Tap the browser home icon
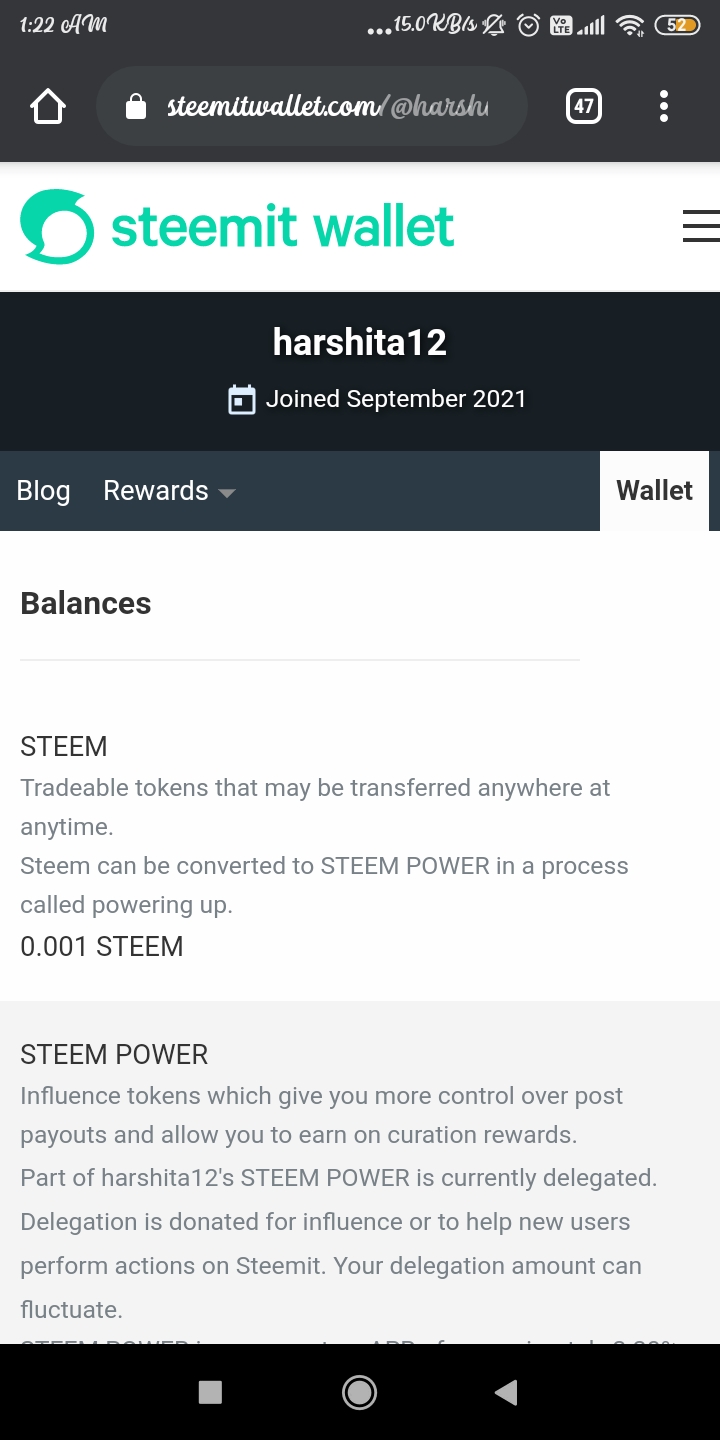Viewport: 720px width, 1440px height. click(x=48, y=106)
